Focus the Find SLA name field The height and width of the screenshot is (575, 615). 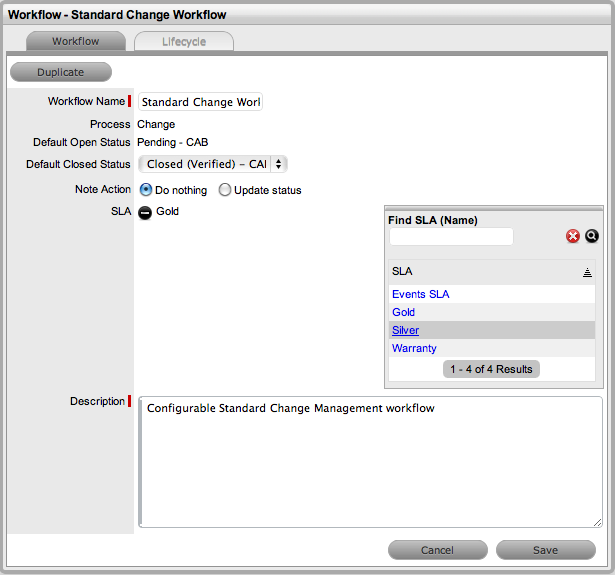451,237
